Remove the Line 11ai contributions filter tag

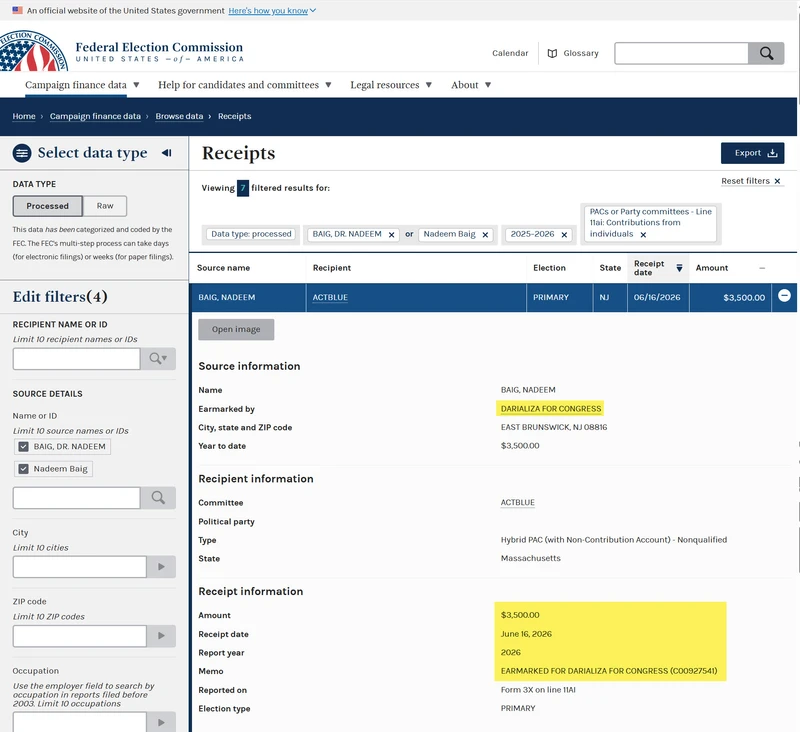coord(643,235)
